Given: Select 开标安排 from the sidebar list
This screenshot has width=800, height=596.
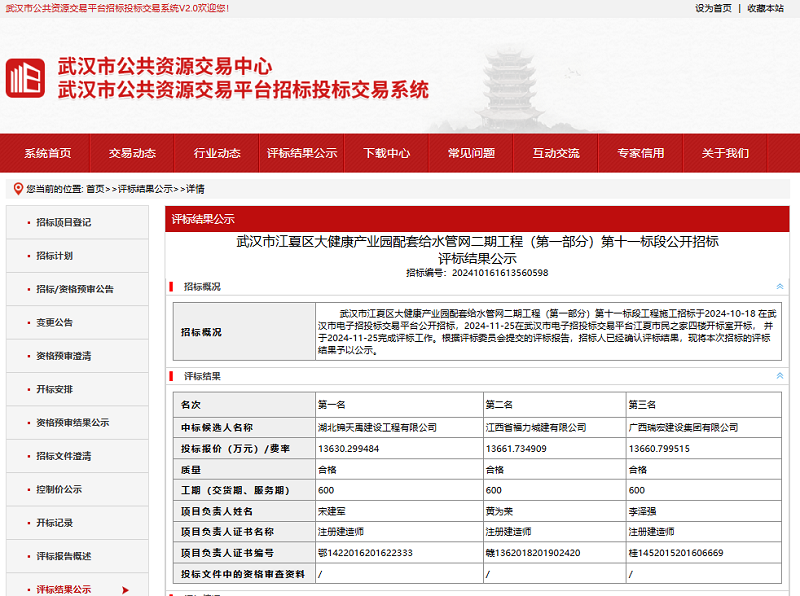Looking at the screenshot, I should 54,389.
